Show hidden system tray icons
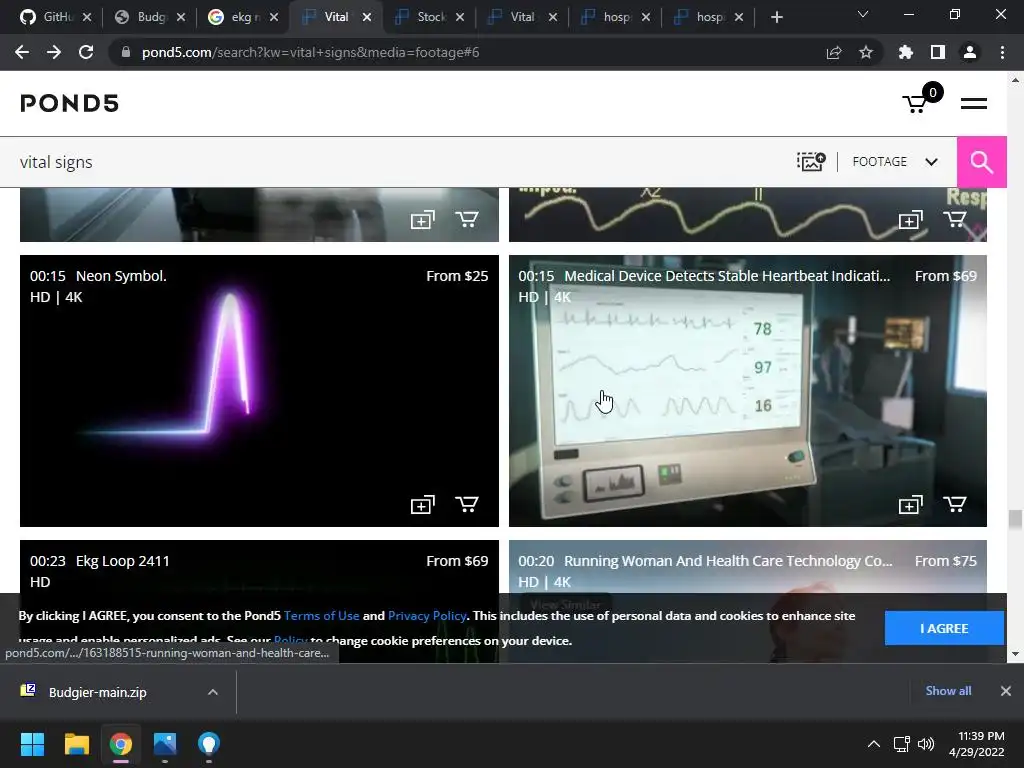This screenshot has height=768, width=1024. pos(874,744)
